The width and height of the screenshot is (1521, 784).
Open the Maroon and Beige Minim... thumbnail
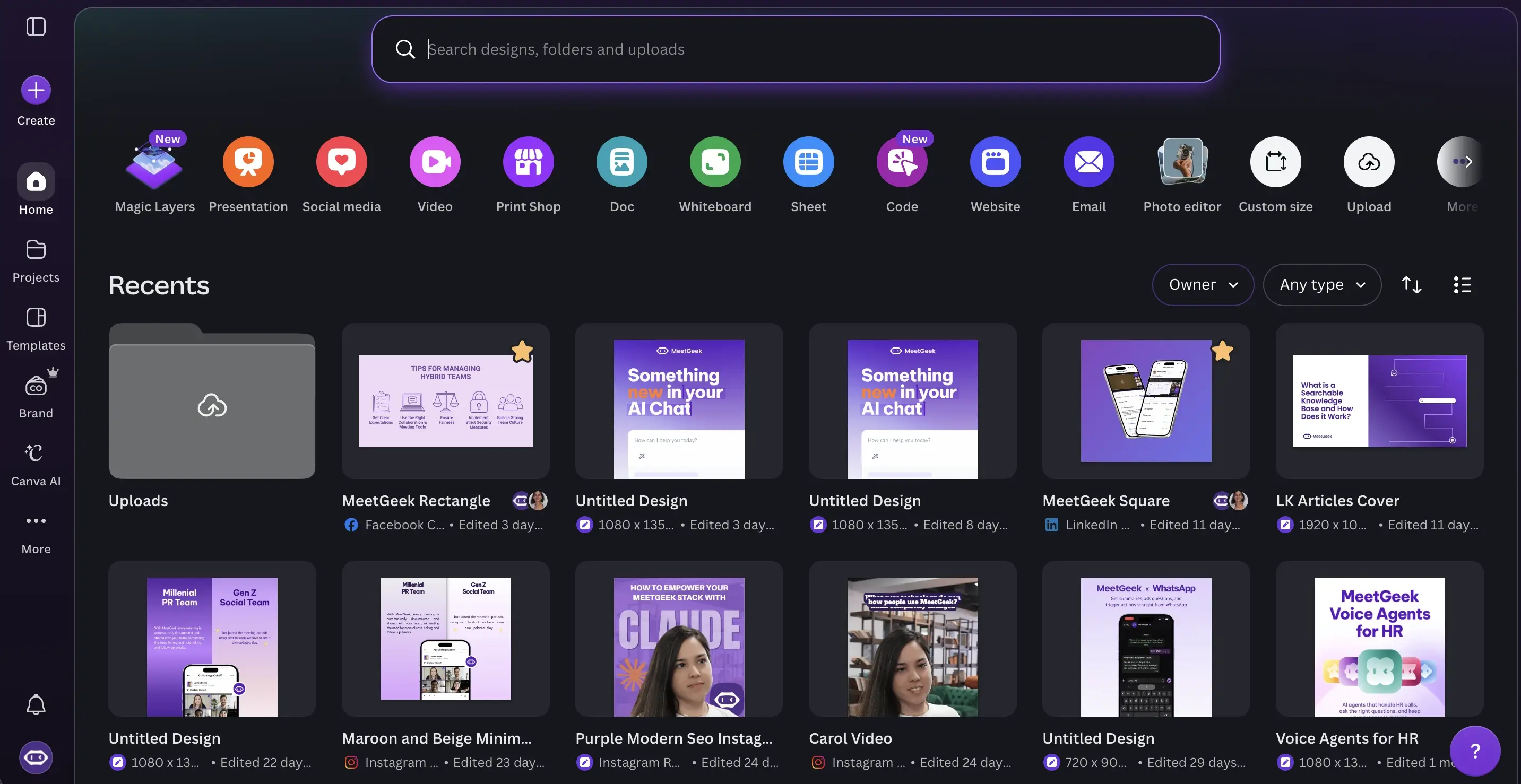point(445,639)
